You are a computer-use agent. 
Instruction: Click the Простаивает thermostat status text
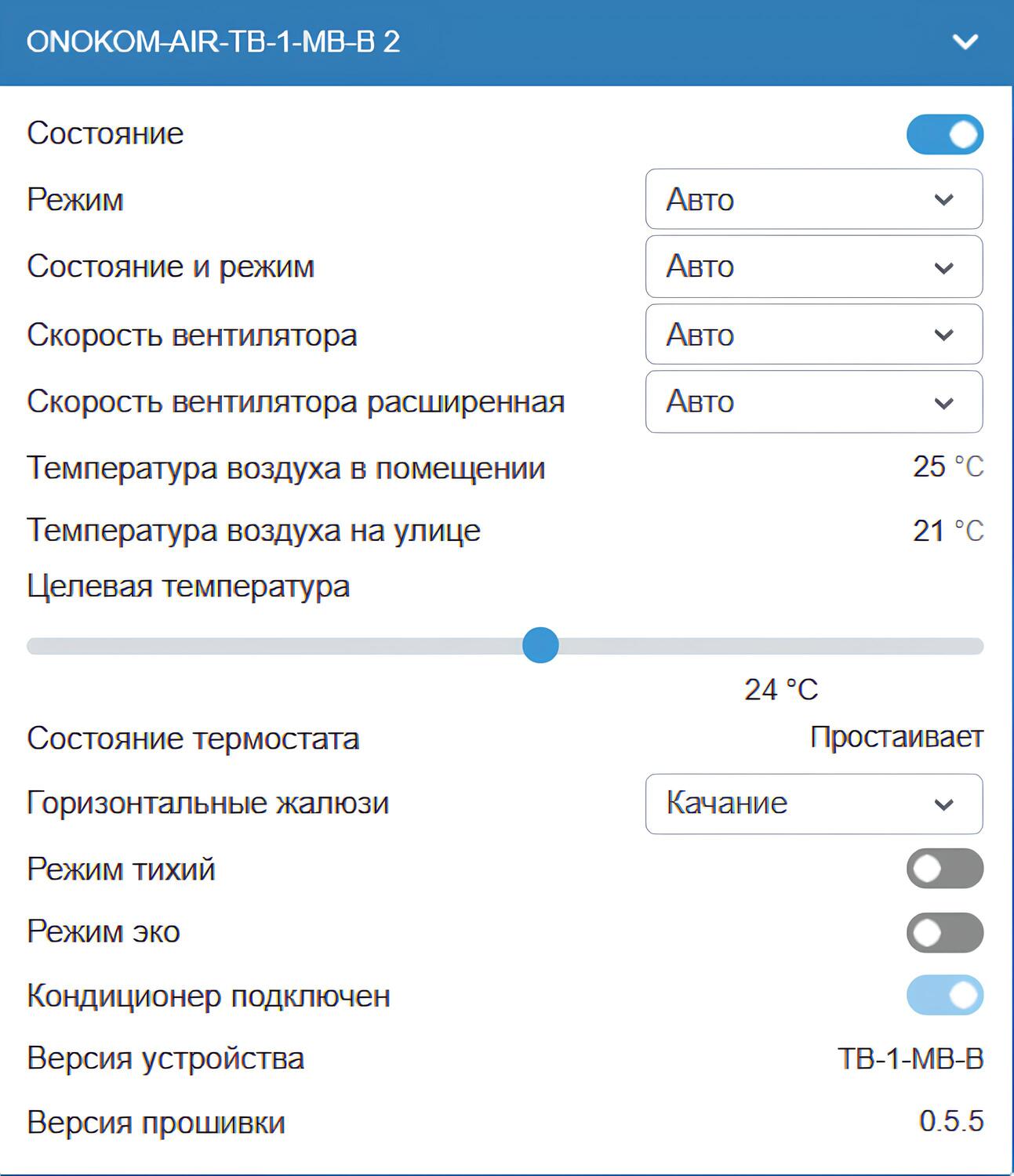point(896,737)
